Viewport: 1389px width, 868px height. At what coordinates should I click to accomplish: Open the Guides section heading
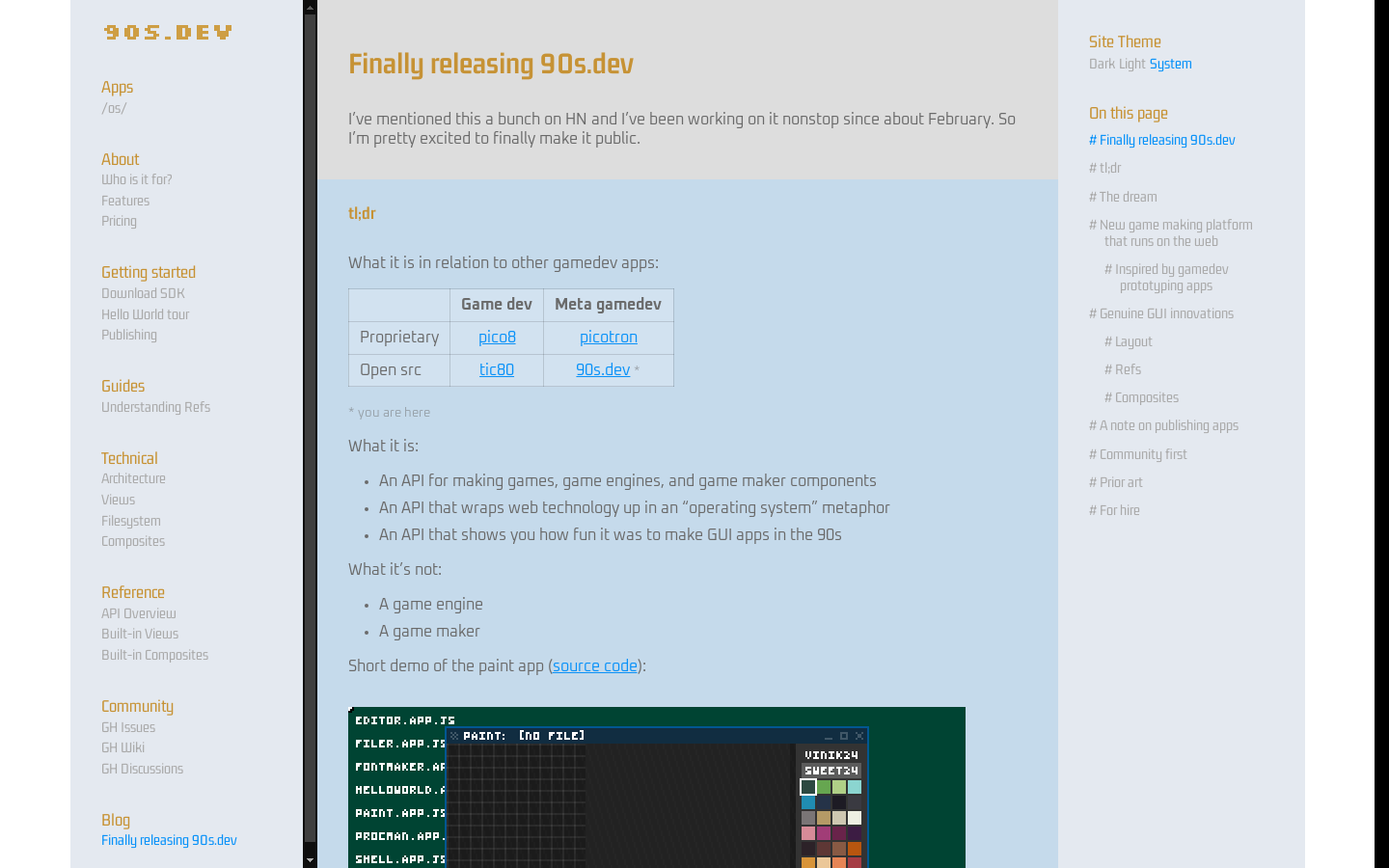123,386
